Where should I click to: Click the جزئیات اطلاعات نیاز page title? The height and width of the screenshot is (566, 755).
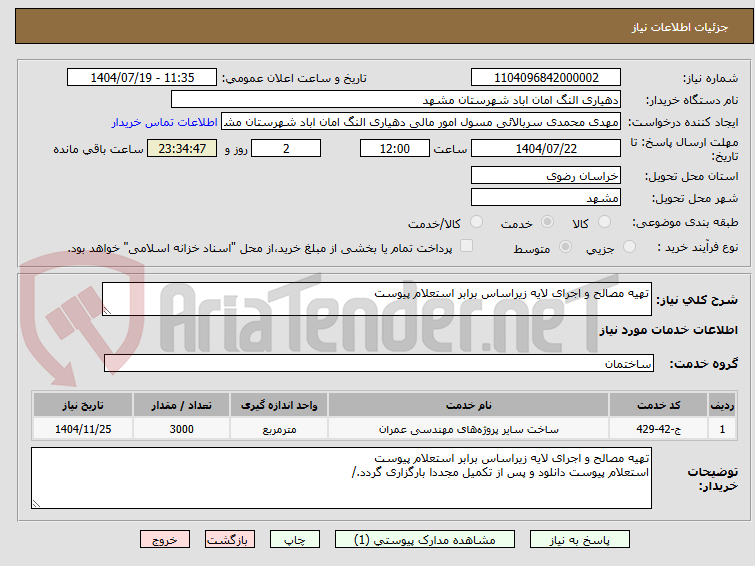click(x=679, y=27)
